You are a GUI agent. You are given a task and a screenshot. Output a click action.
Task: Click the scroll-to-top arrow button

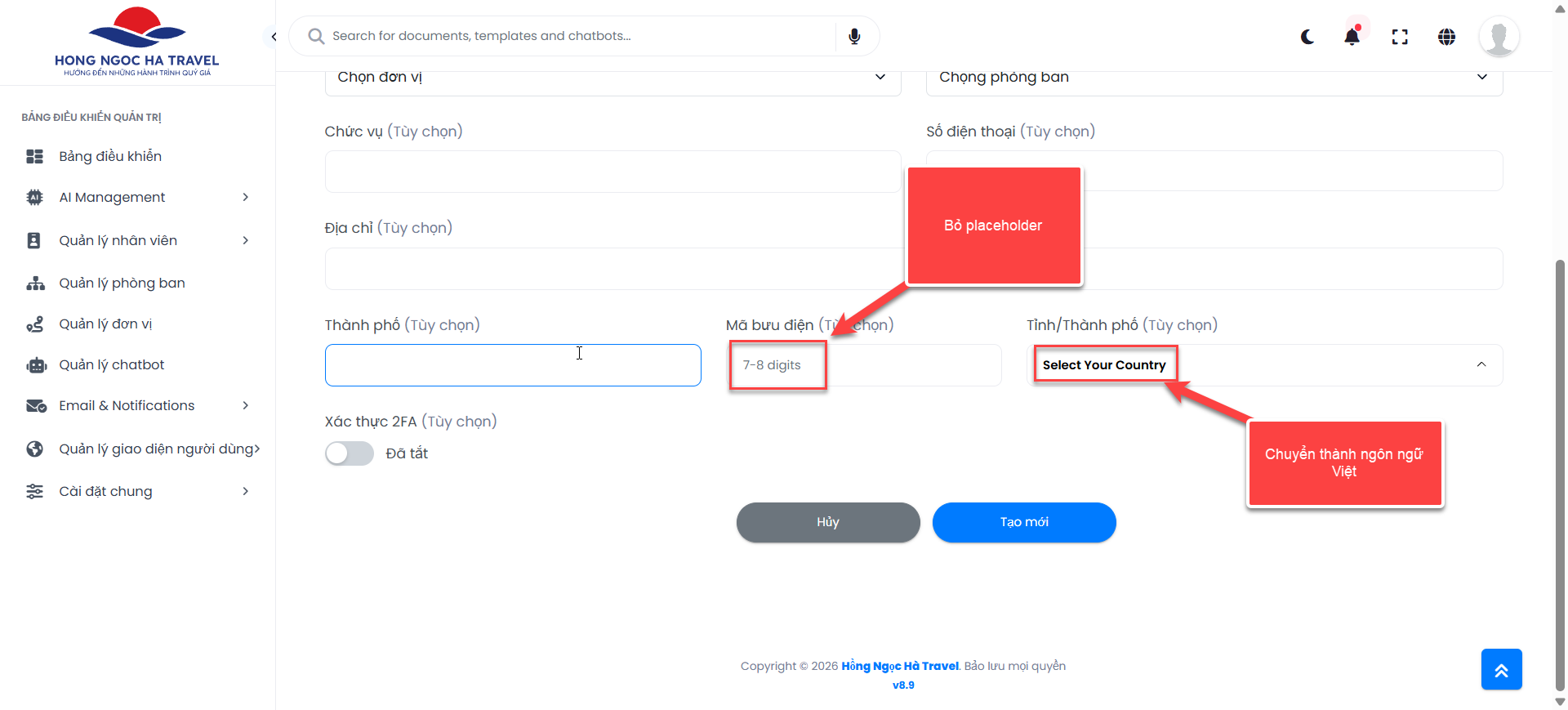1501,669
